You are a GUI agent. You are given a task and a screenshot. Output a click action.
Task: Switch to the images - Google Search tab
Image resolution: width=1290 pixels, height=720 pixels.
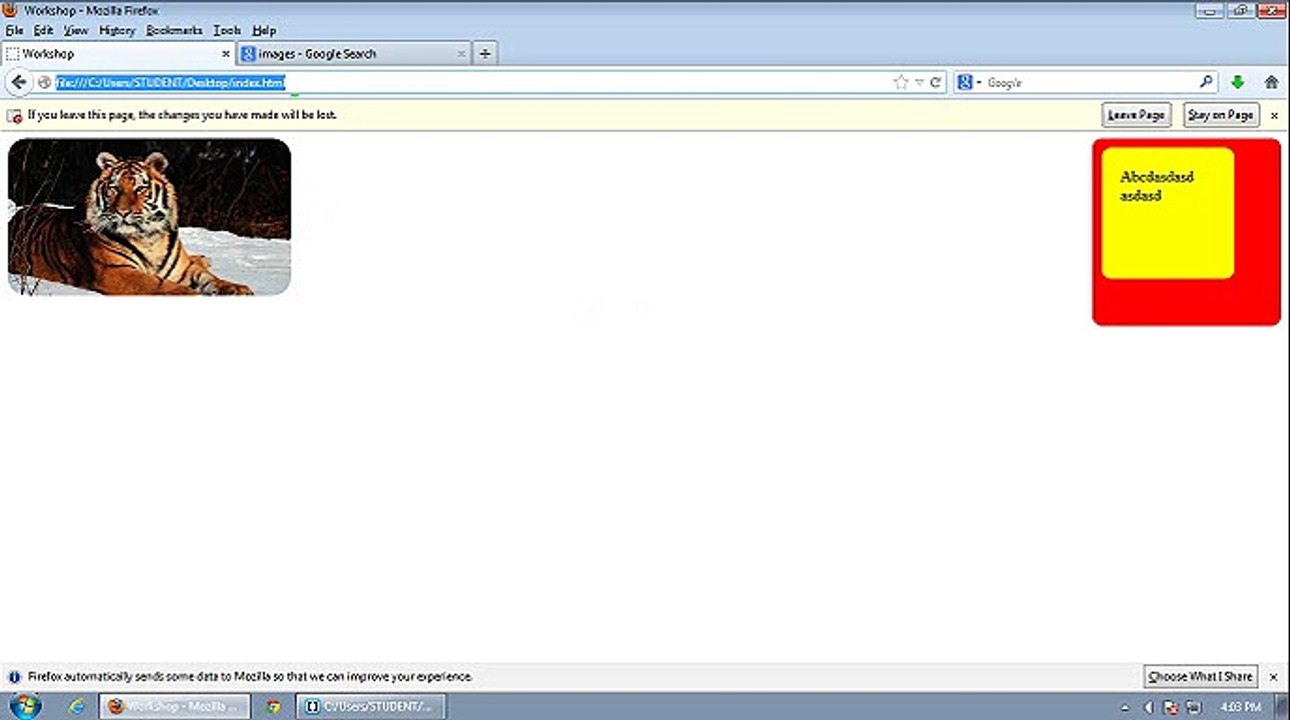point(354,54)
